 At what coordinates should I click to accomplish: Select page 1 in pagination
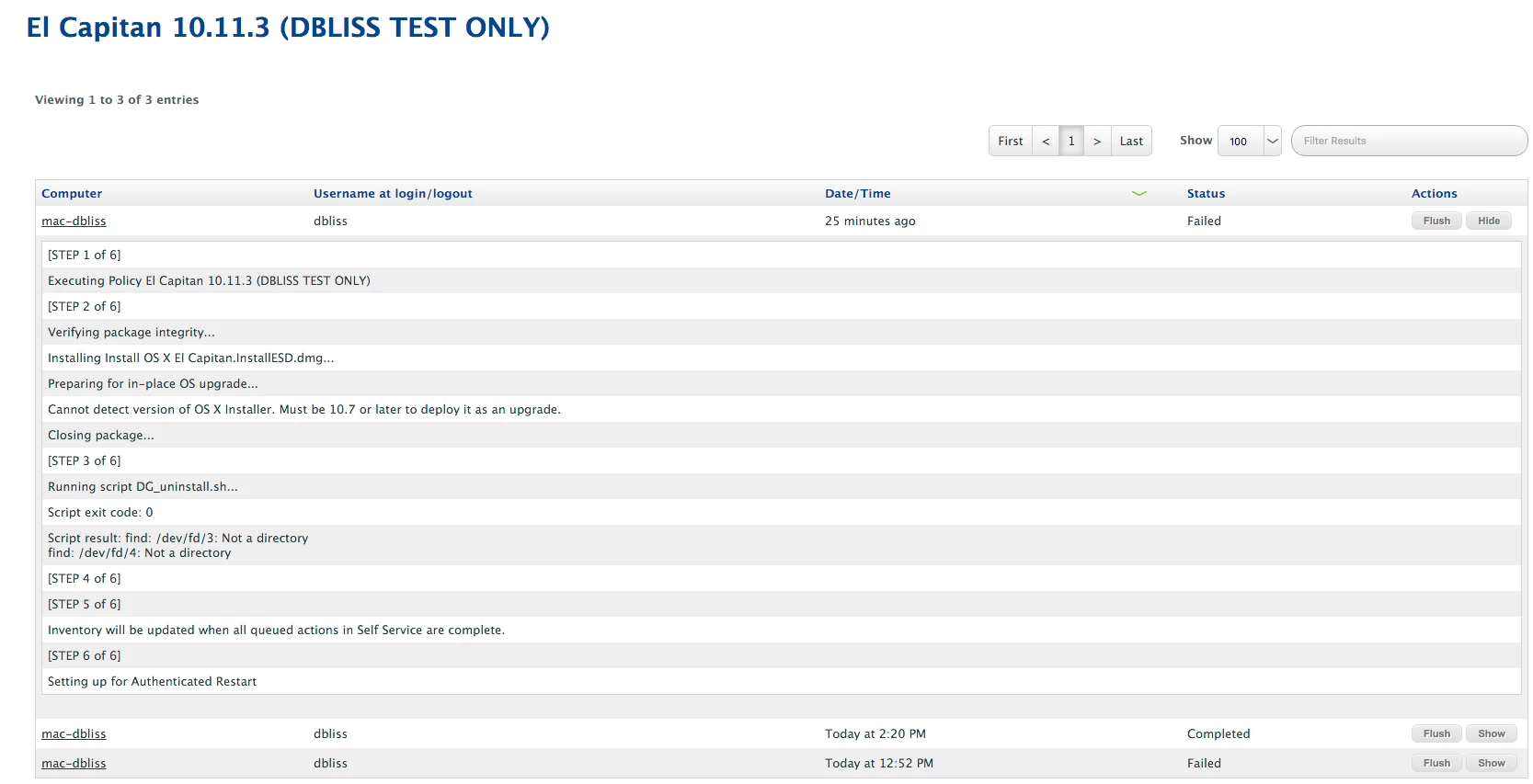(1071, 141)
